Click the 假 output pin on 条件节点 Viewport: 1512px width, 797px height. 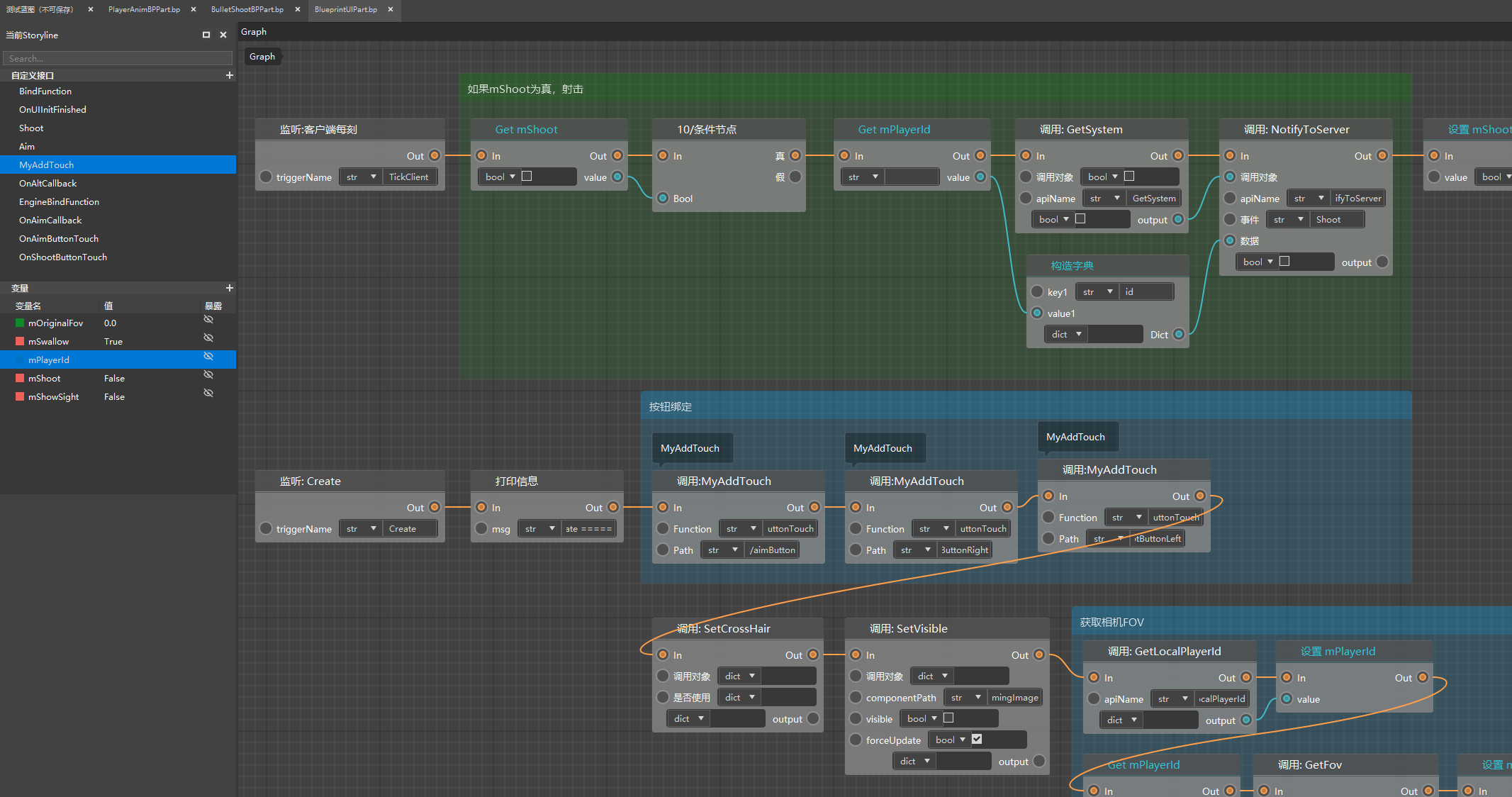click(x=795, y=177)
